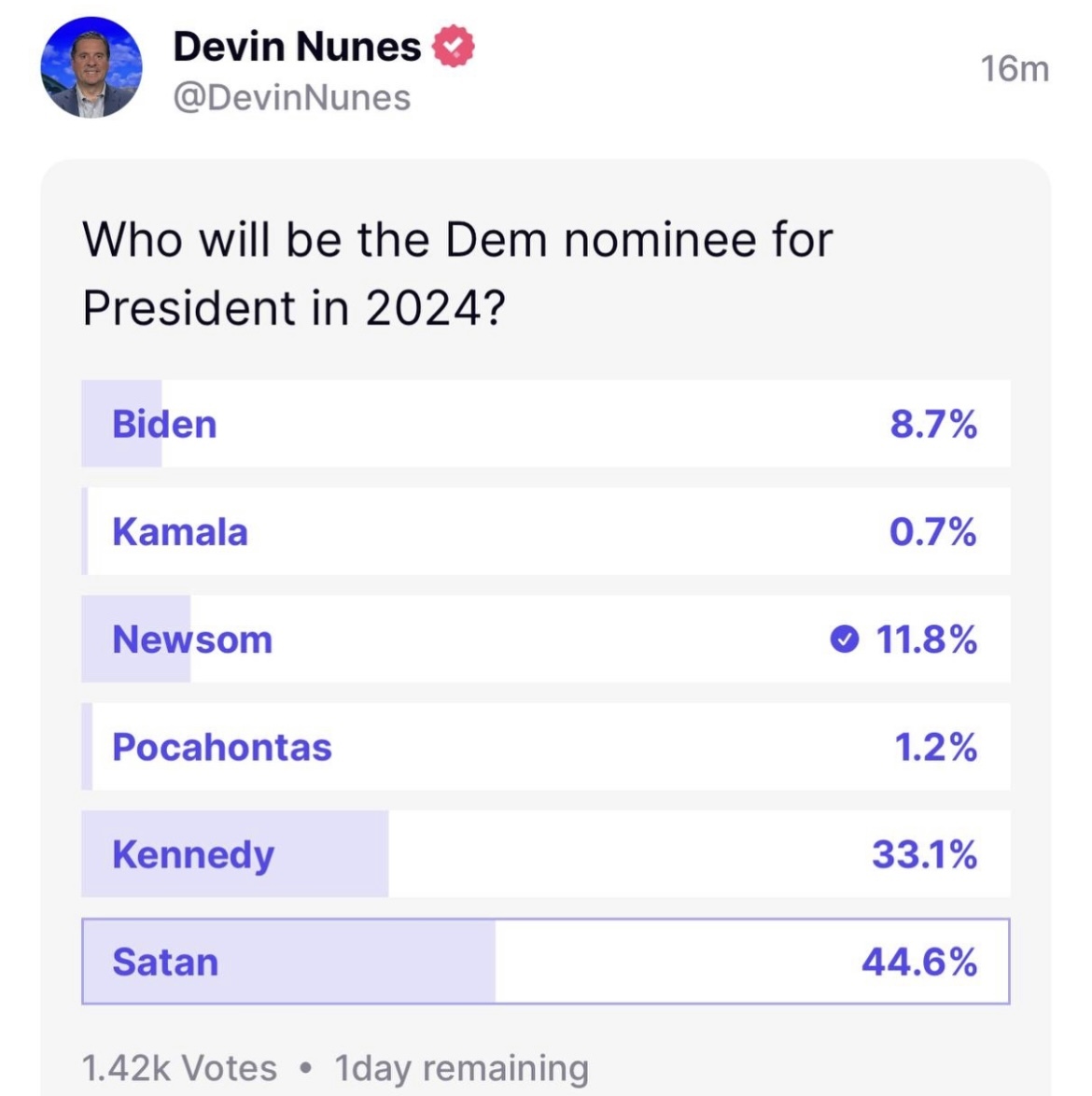The width and height of the screenshot is (1092, 1096).
Task: Click the poll question text
Action: click(x=457, y=273)
